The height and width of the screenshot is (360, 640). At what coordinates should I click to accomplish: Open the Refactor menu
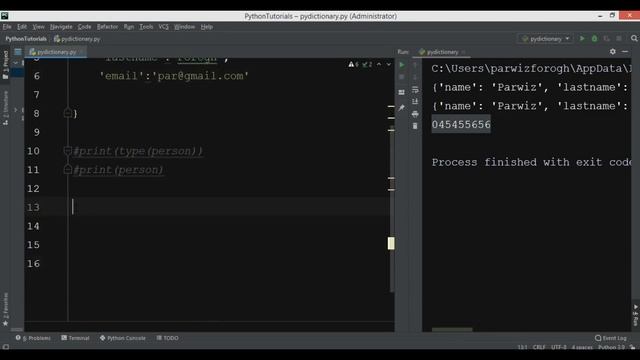(x=107, y=27)
